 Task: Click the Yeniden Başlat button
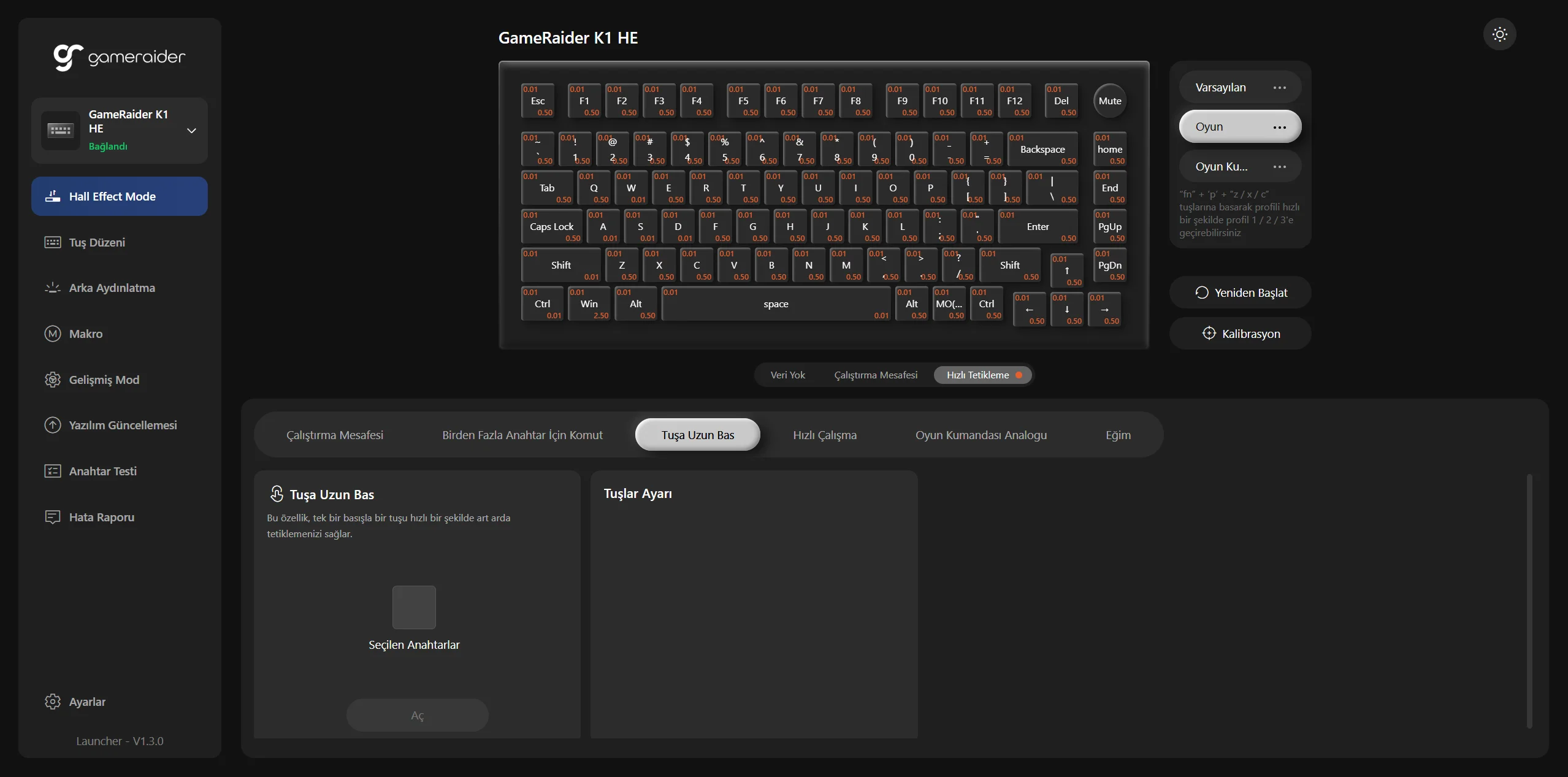1240,293
